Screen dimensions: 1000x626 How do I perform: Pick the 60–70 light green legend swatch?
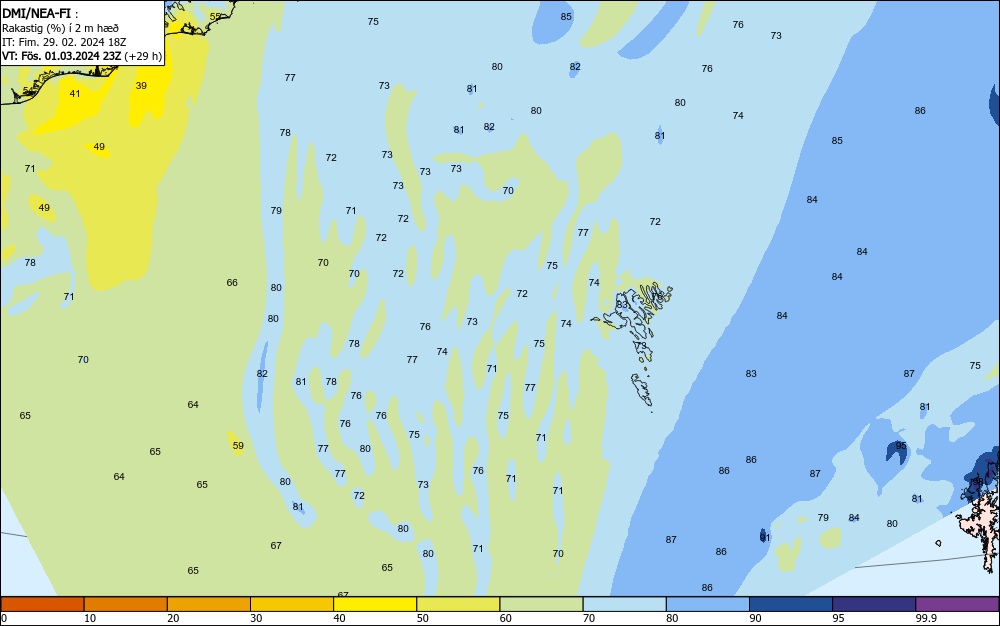click(541, 604)
